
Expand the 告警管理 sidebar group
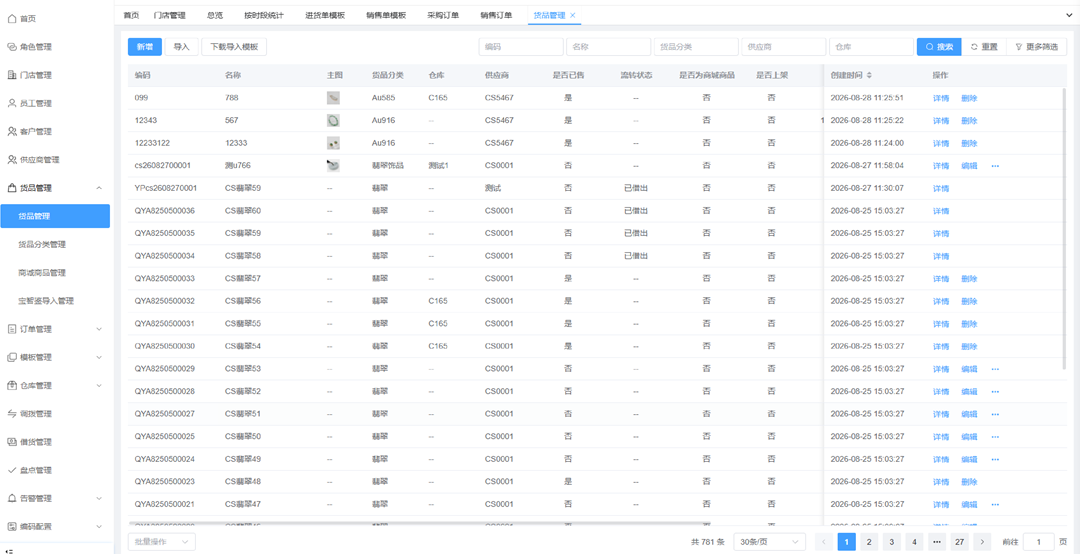click(x=99, y=498)
